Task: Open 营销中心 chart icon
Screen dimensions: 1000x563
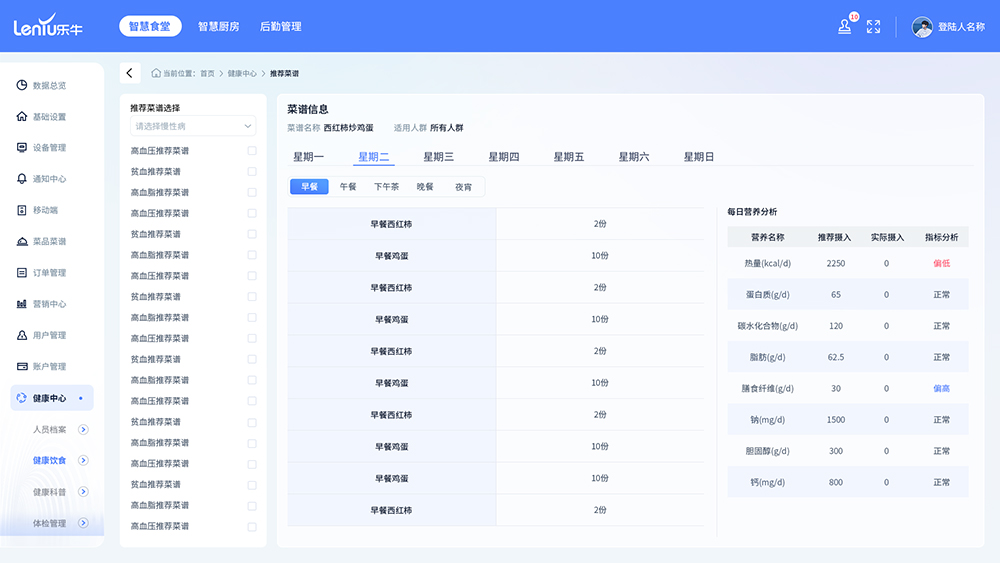Action: point(22,303)
